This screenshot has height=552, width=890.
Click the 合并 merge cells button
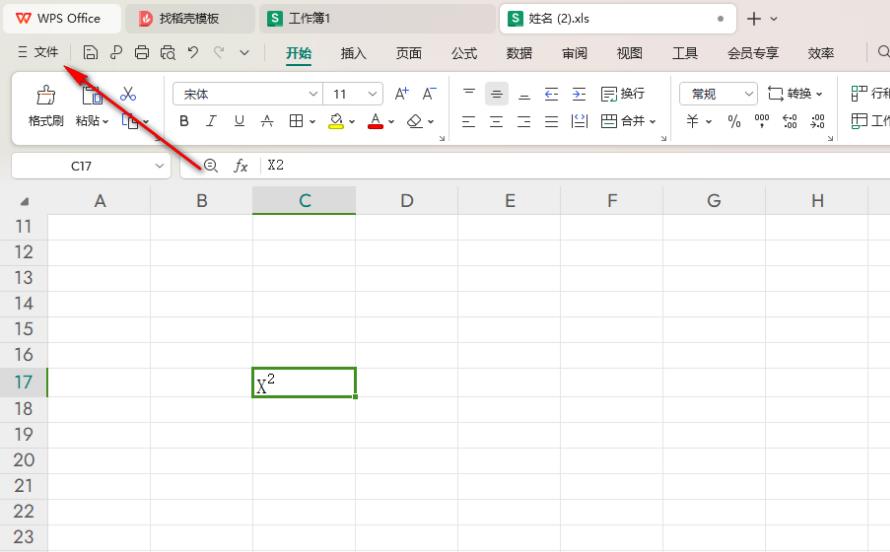pyautogui.click(x=628, y=121)
